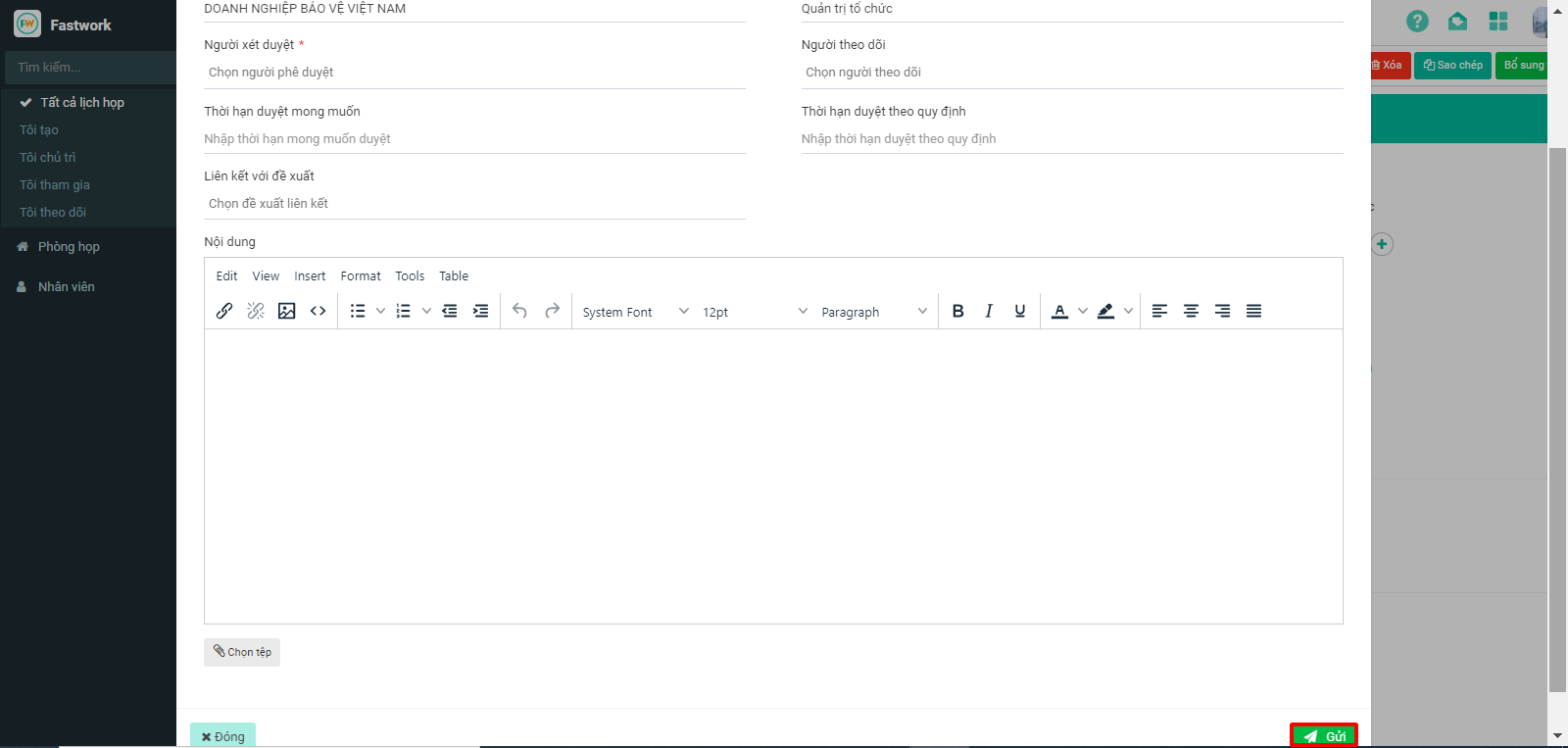Viewport: 1568px width, 748px height.
Task: Open the source code view icon
Action: [318, 311]
